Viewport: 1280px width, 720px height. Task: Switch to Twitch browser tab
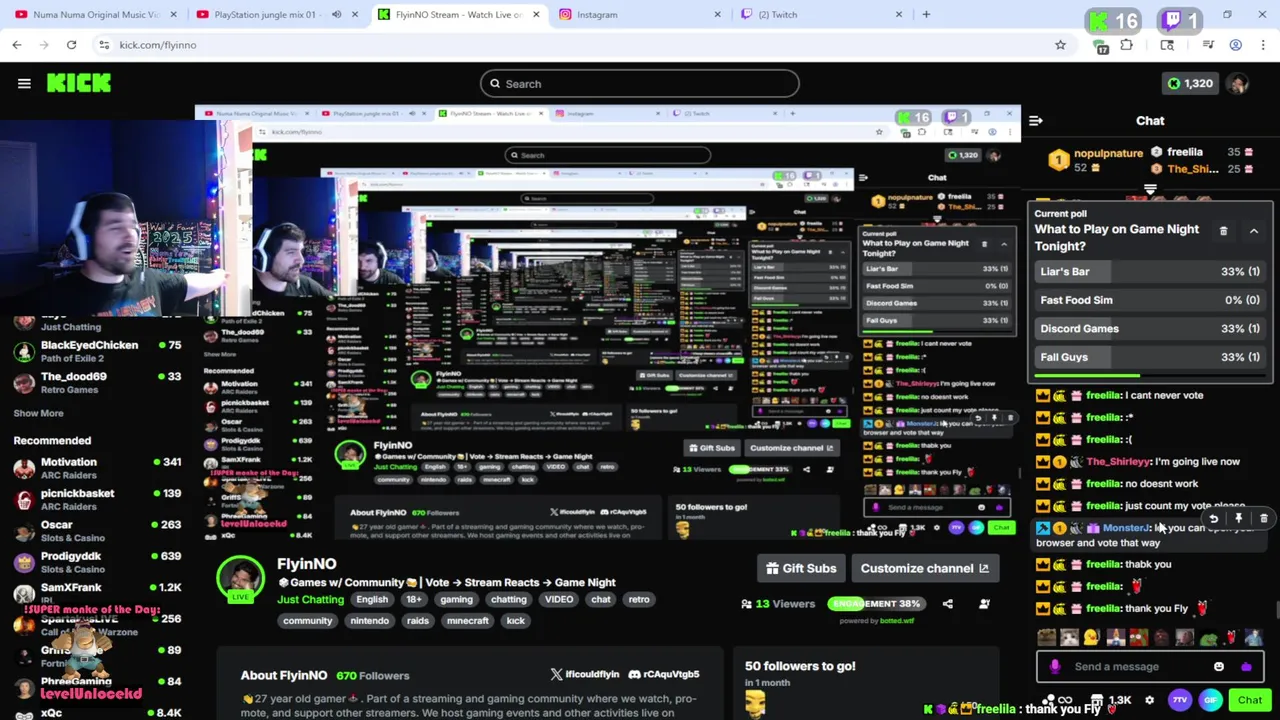pyautogui.click(x=820, y=15)
